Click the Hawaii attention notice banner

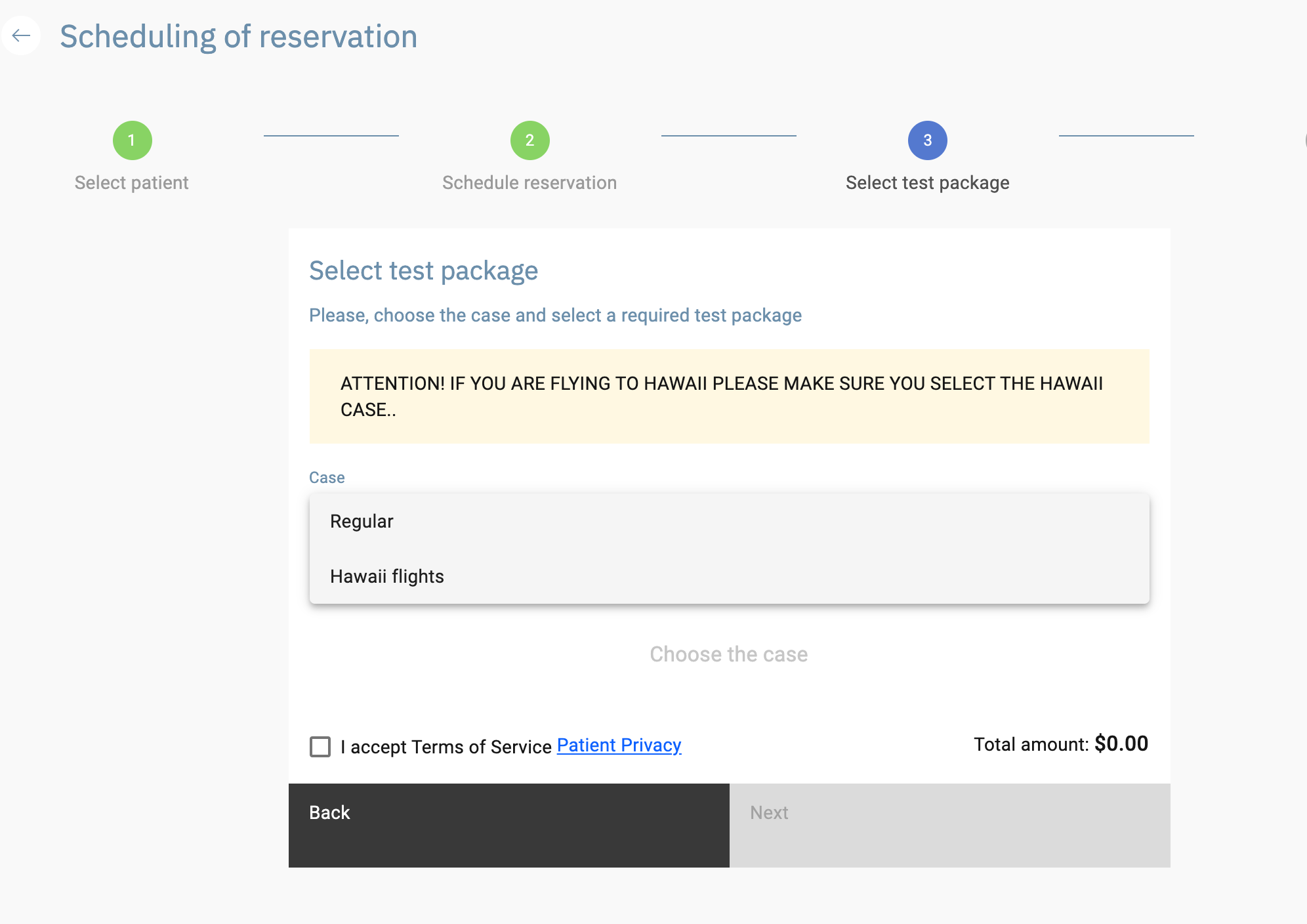coord(728,396)
